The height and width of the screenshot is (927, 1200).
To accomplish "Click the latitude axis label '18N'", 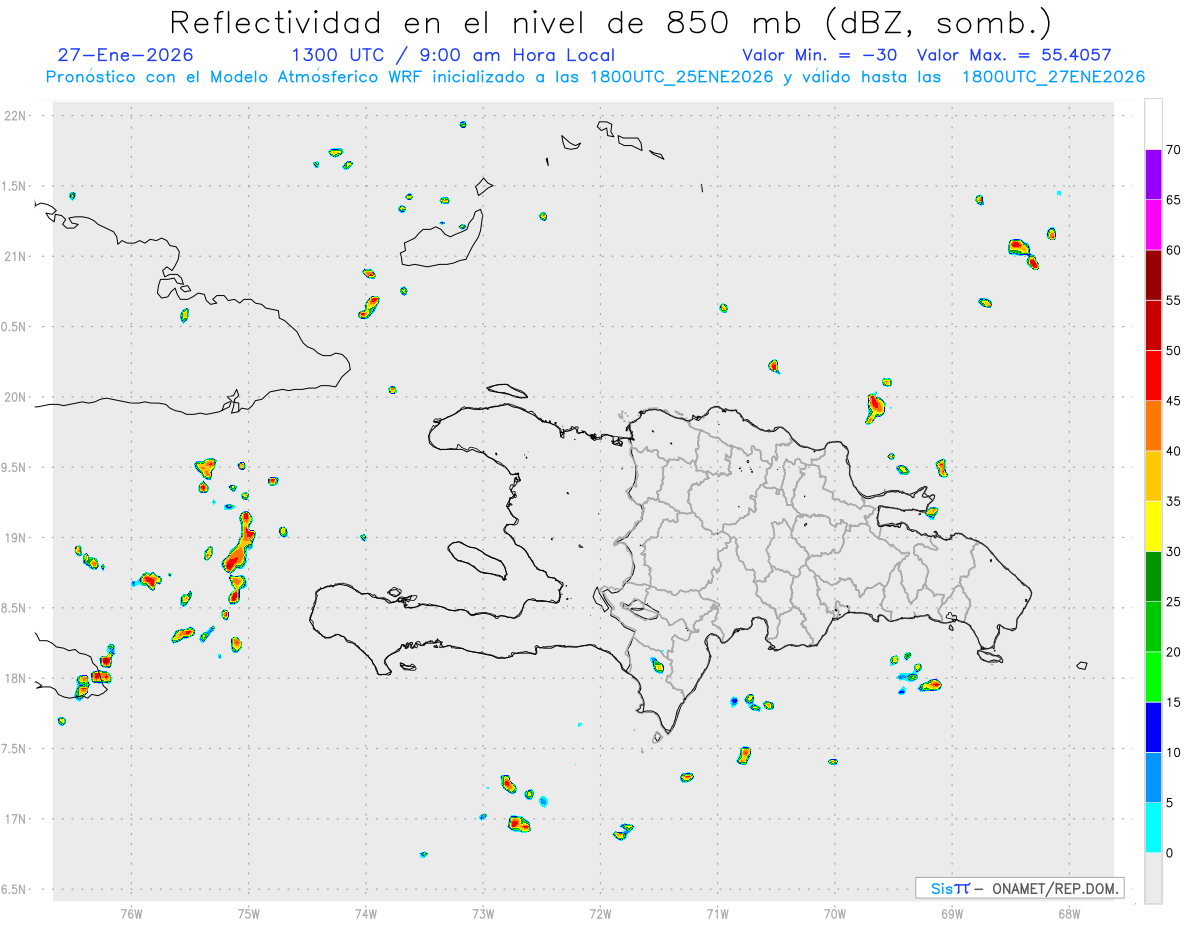I will (x=16, y=678).
